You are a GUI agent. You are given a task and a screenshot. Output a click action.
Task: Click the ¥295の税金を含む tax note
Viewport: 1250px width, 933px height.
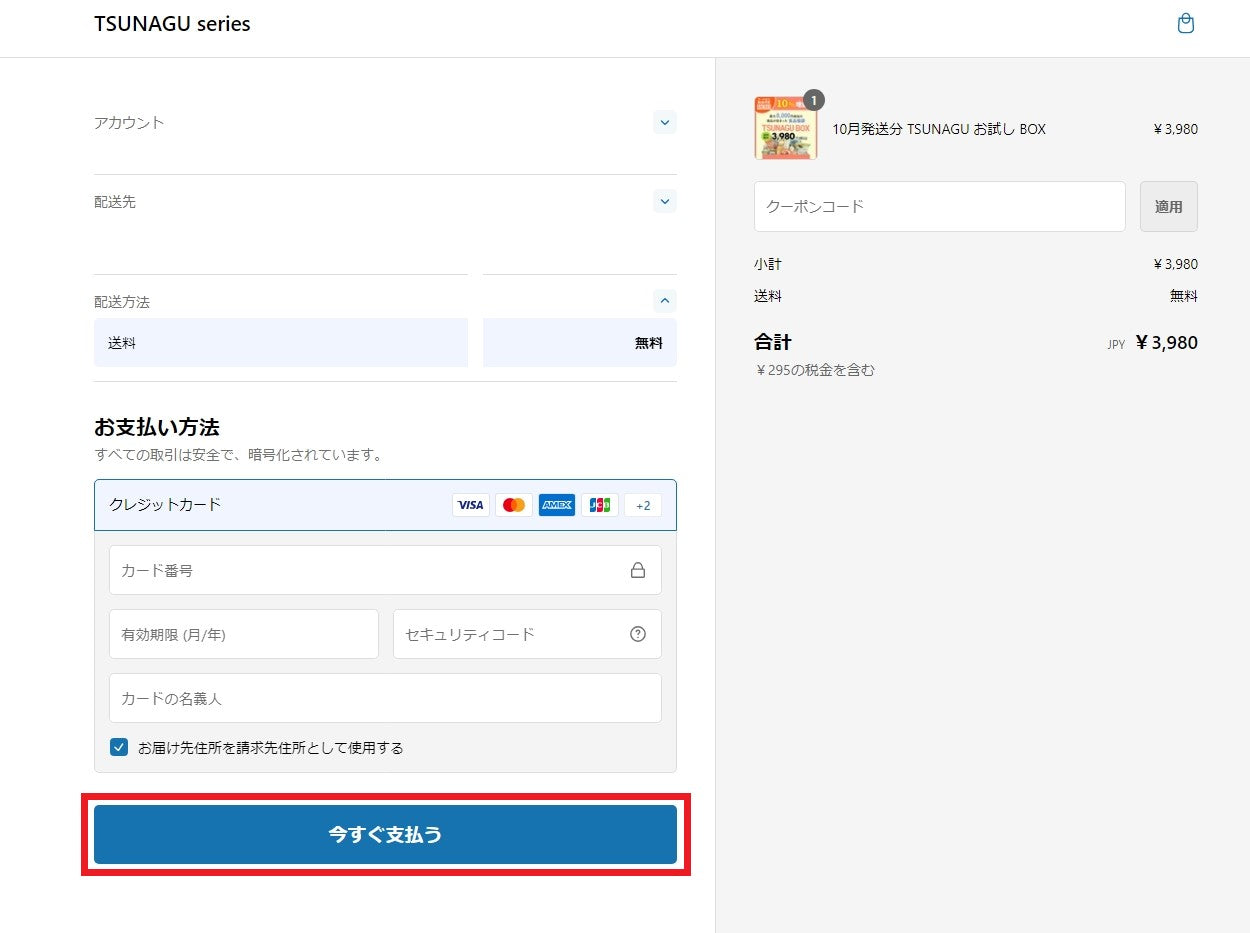coord(815,370)
